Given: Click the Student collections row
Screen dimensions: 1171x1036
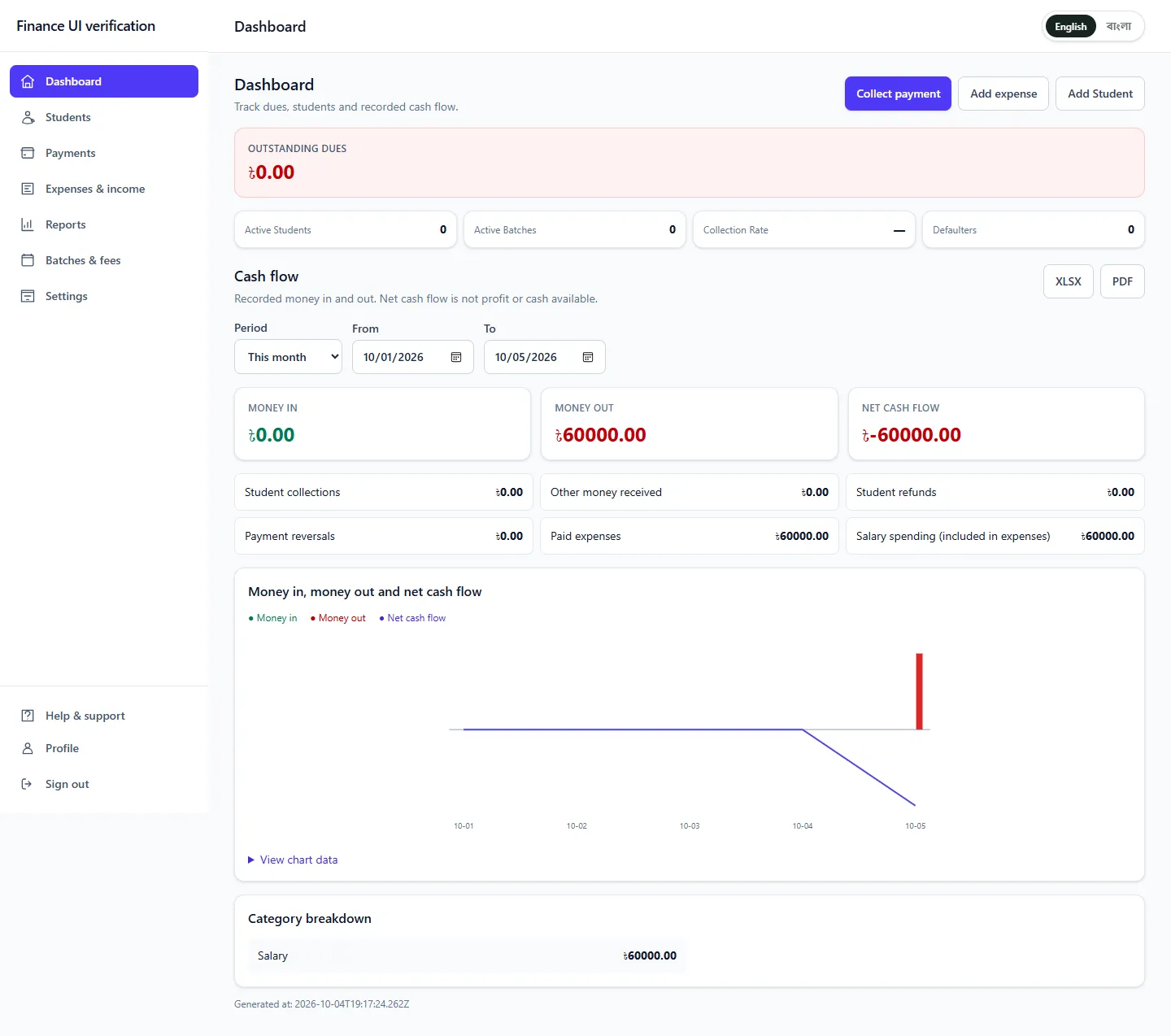Looking at the screenshot, I should point(384,492).
